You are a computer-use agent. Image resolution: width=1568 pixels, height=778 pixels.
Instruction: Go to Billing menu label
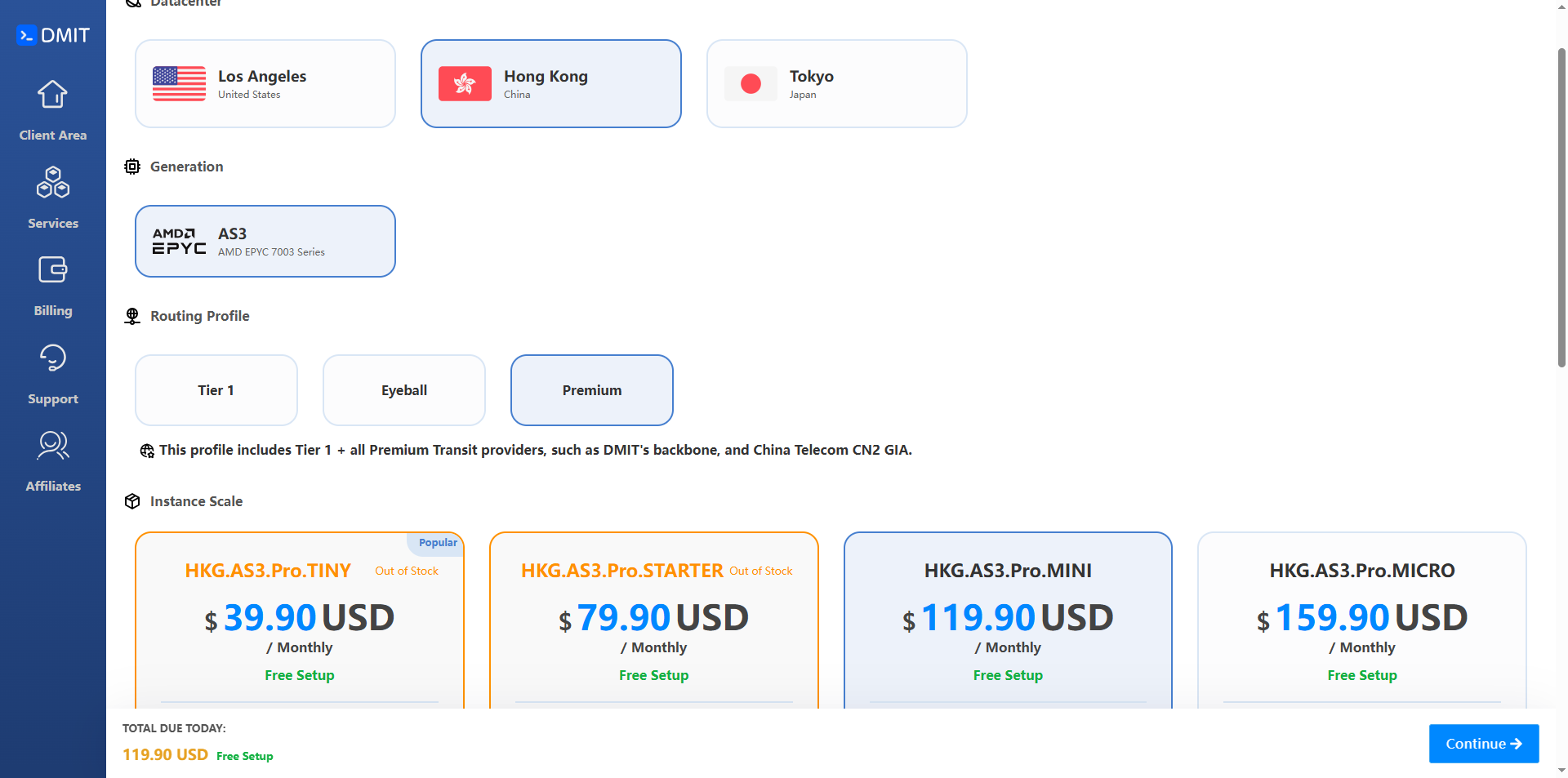click(53, 311)
